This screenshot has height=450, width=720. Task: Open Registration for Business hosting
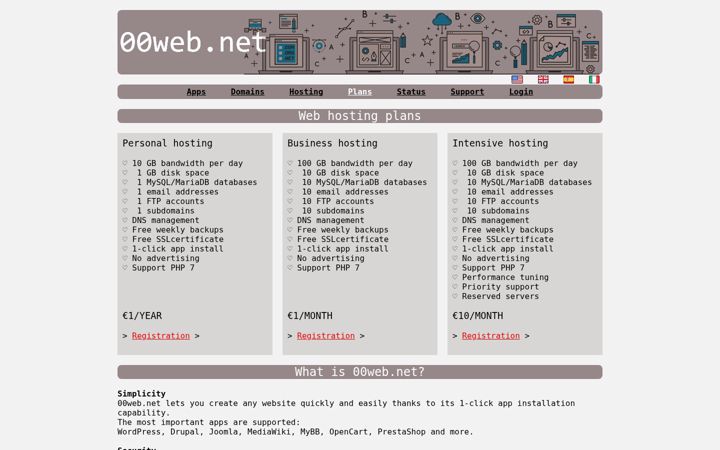coord(326,336)
